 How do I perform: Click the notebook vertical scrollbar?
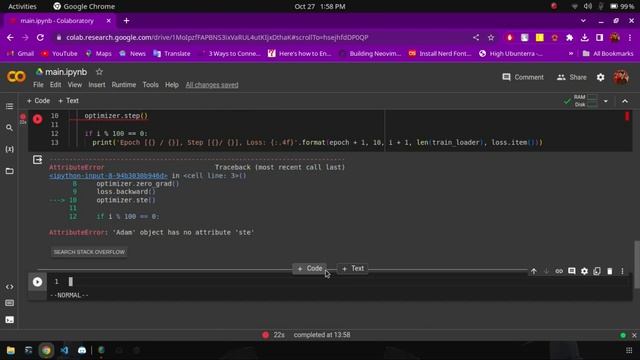(636, 264)
